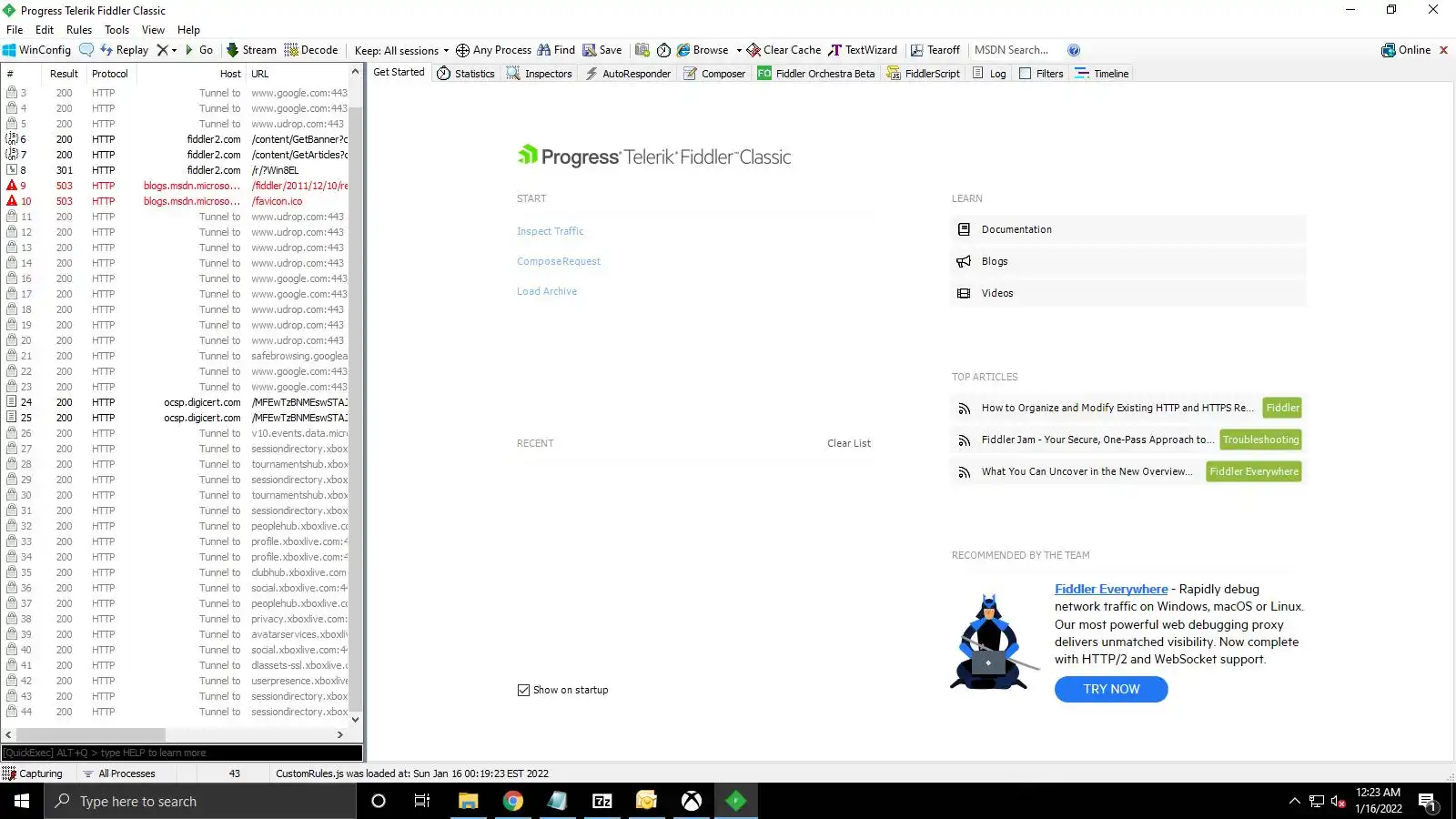Close the toolbar using red X
This screenshot has height=819, width=1456.
(x=1443, y=50)
